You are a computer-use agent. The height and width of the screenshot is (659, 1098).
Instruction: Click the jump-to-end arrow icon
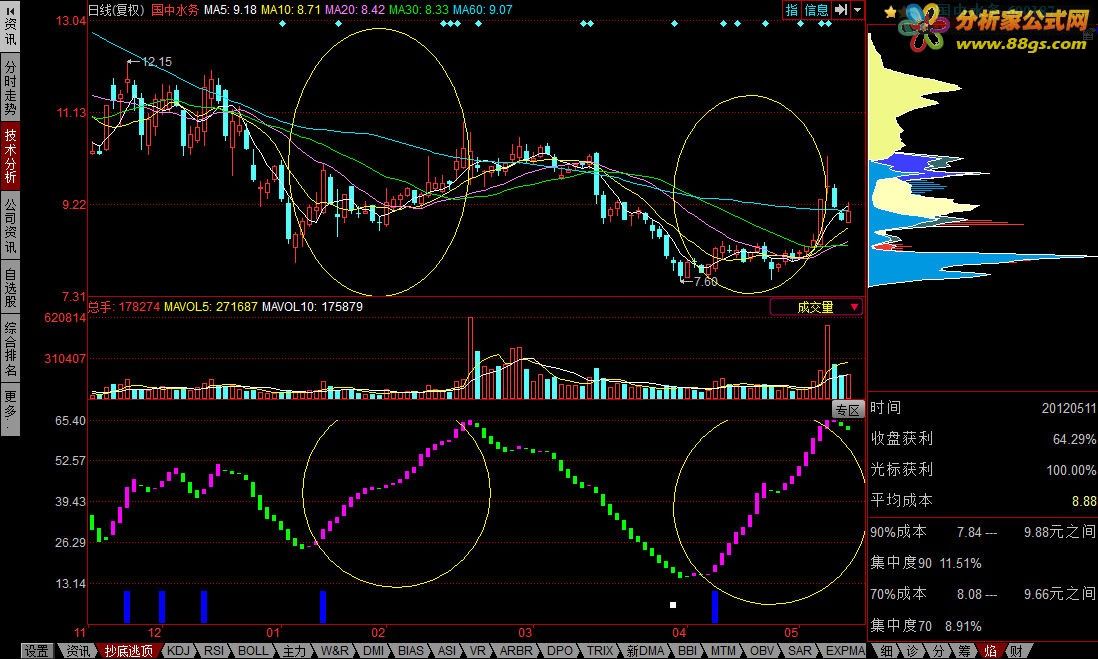[842, 10]
